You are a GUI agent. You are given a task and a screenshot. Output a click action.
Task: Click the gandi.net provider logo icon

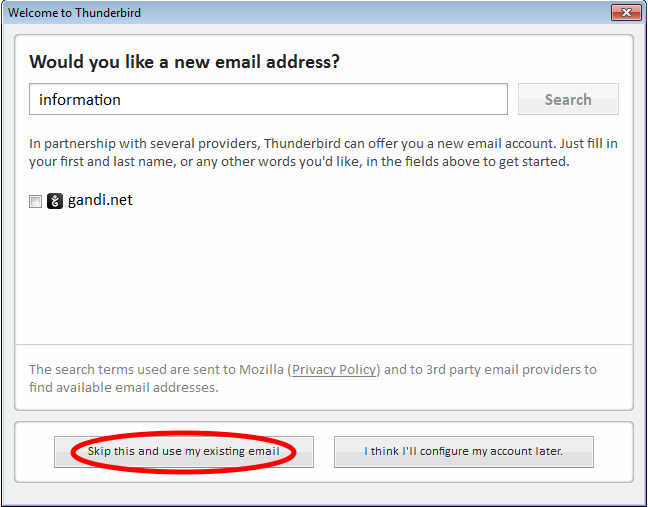pos(55,201)
